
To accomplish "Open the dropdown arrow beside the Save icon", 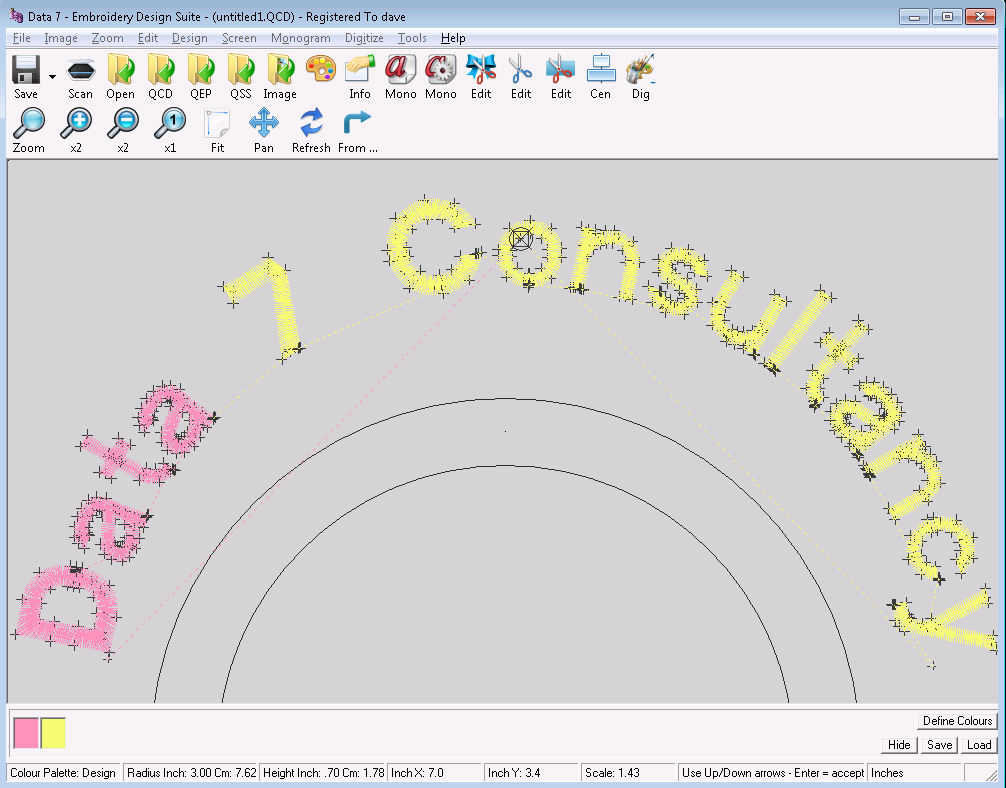I will coord(52,77).
